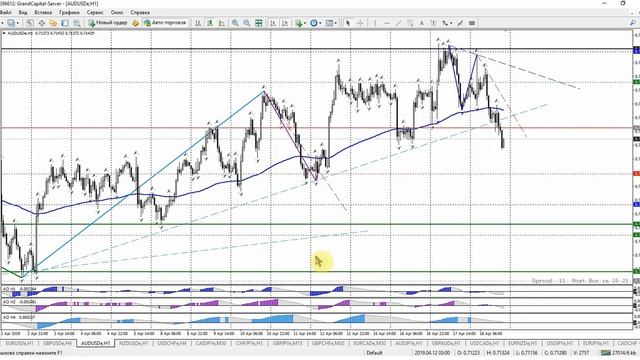Switch to the EURNZDe,H1 chart tab
Viewport: 640px width, 360px height.
[x=523, y=343]
